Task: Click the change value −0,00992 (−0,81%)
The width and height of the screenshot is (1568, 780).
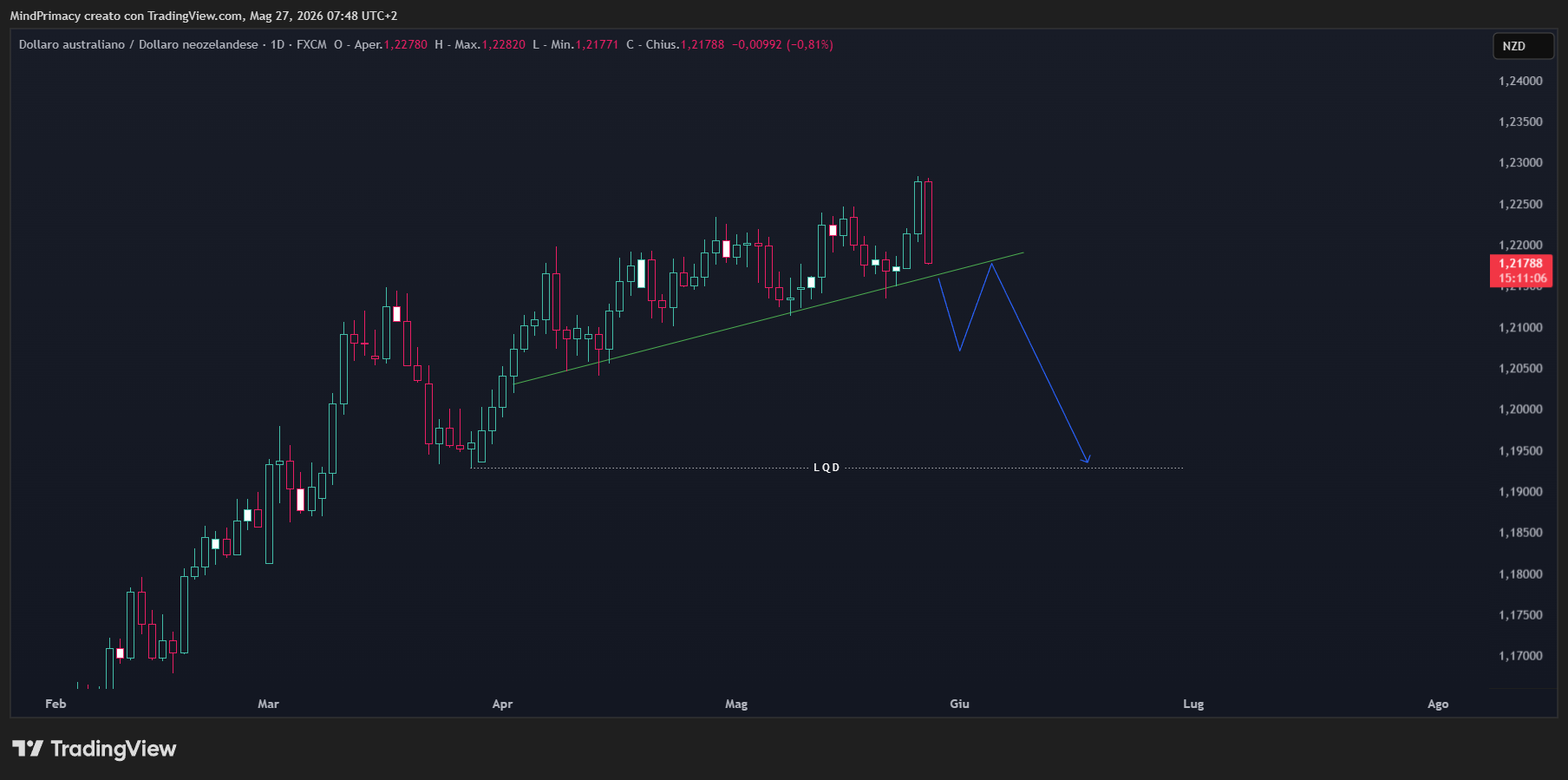Action: [x=782, y=44]
